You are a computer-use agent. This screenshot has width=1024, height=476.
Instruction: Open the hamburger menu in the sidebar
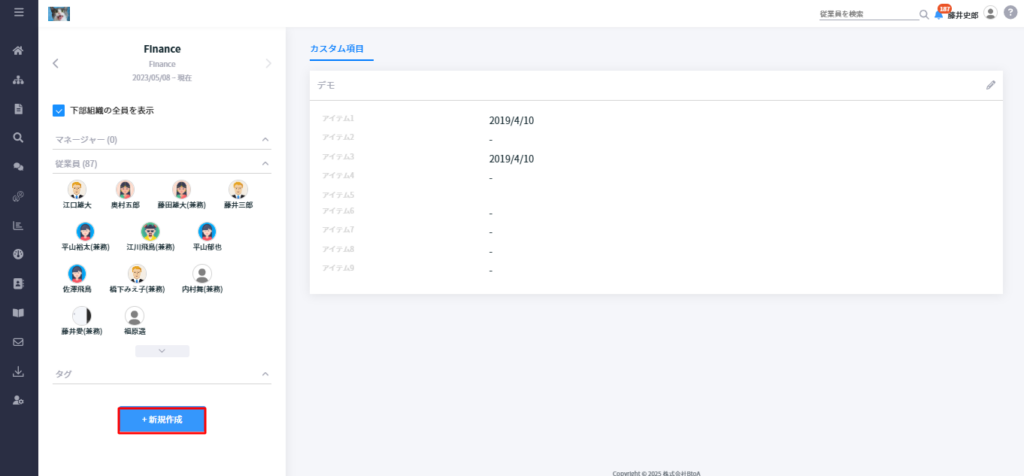19,12
